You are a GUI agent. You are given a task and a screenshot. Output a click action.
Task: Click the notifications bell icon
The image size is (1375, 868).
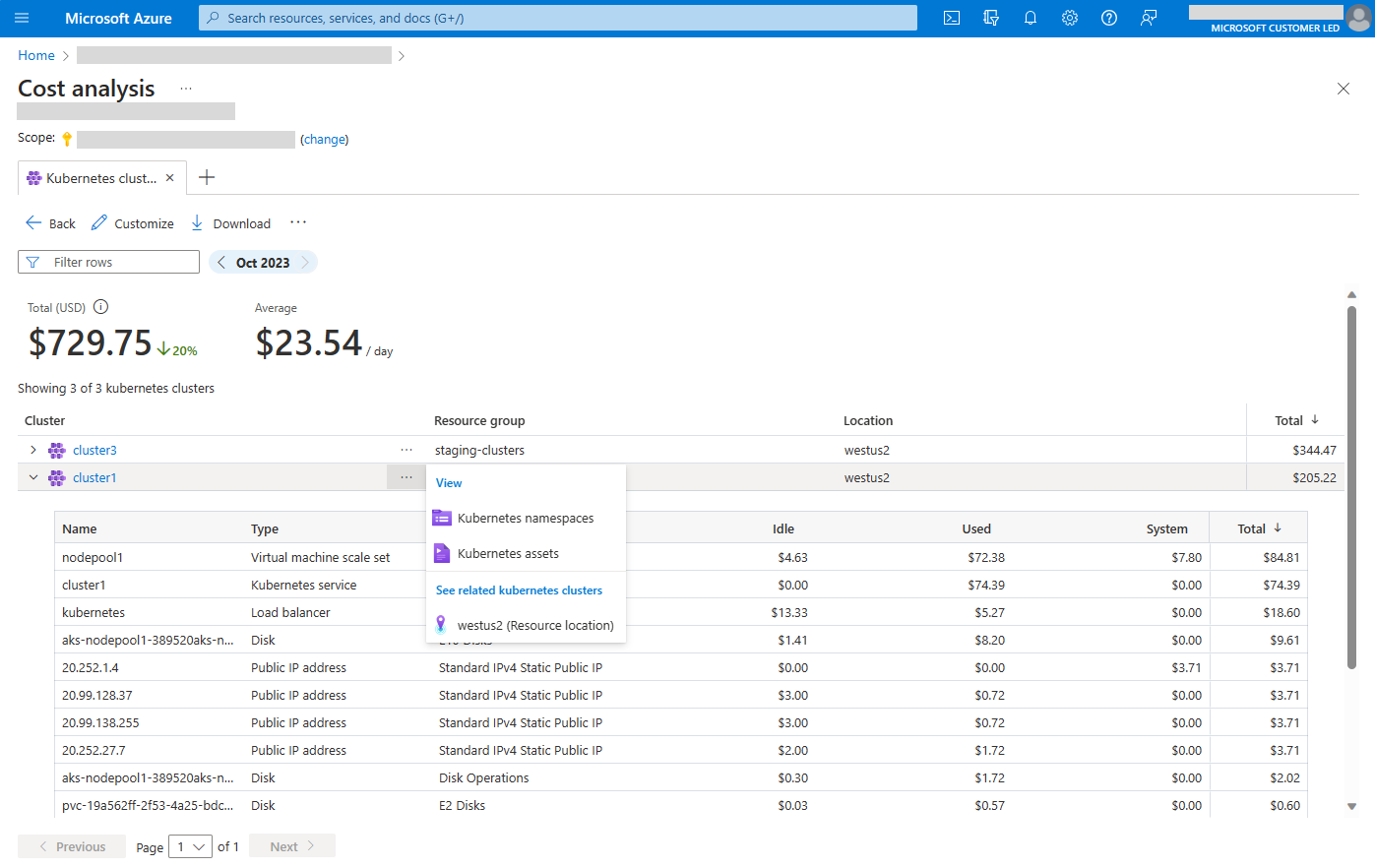[x=1031, y=17]
